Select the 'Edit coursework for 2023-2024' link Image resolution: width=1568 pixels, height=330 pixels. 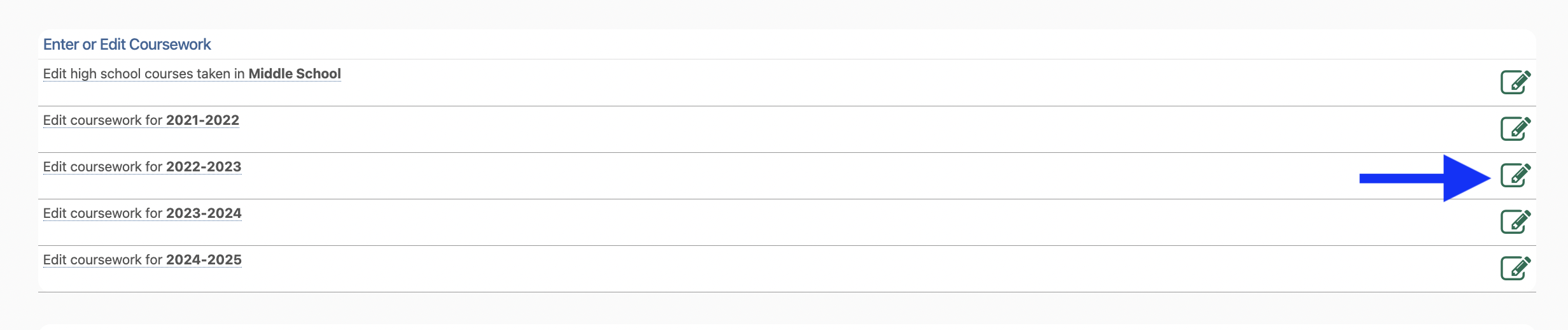[102, 213]
